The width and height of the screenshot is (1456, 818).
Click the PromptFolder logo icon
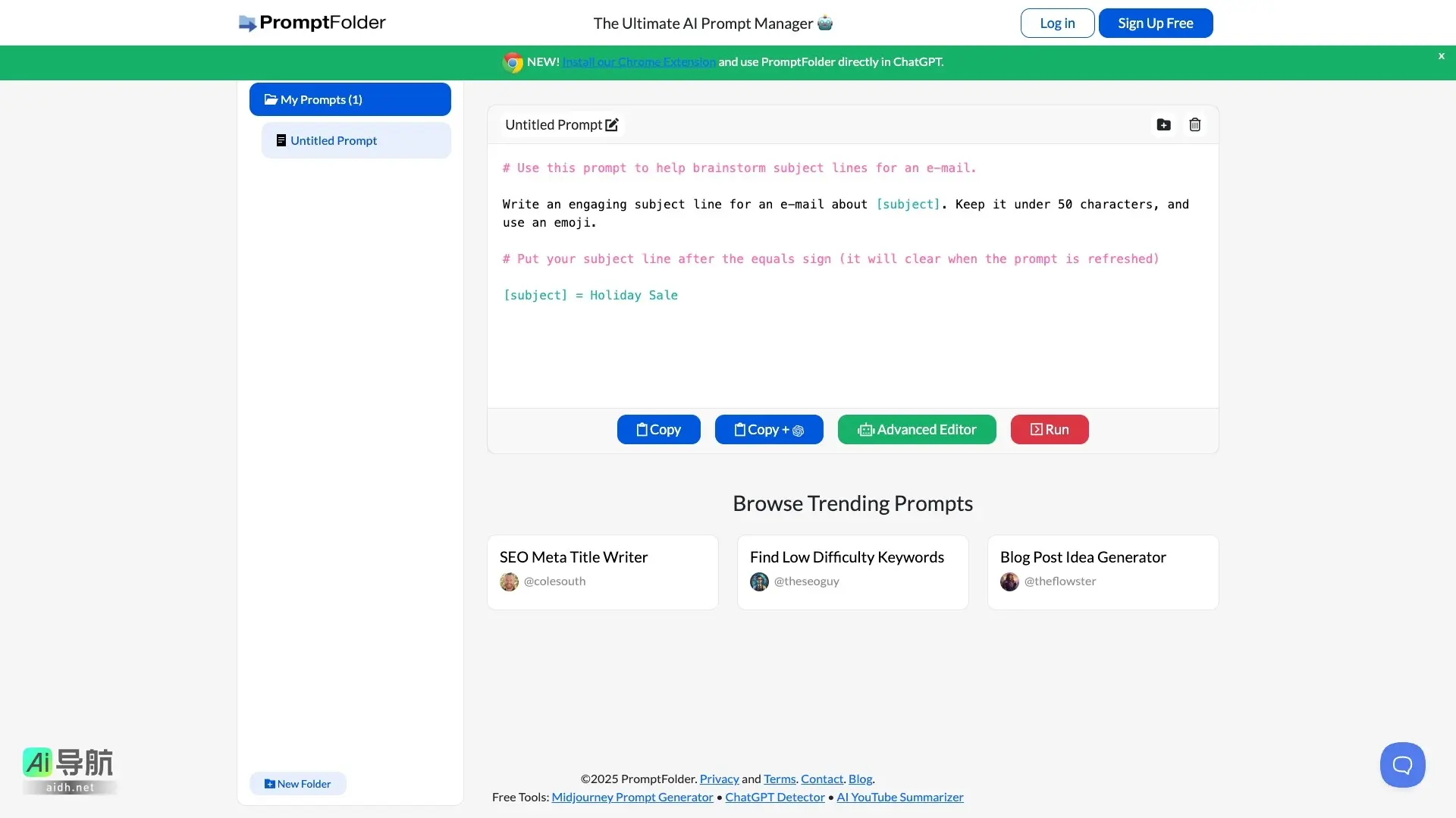[246, 23]
